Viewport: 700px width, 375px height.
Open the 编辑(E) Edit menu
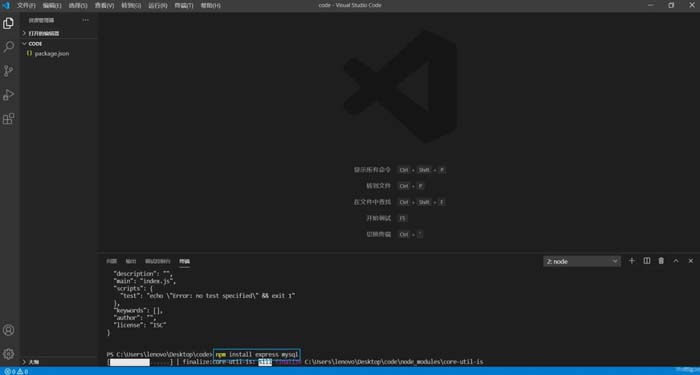pos(52,5)
